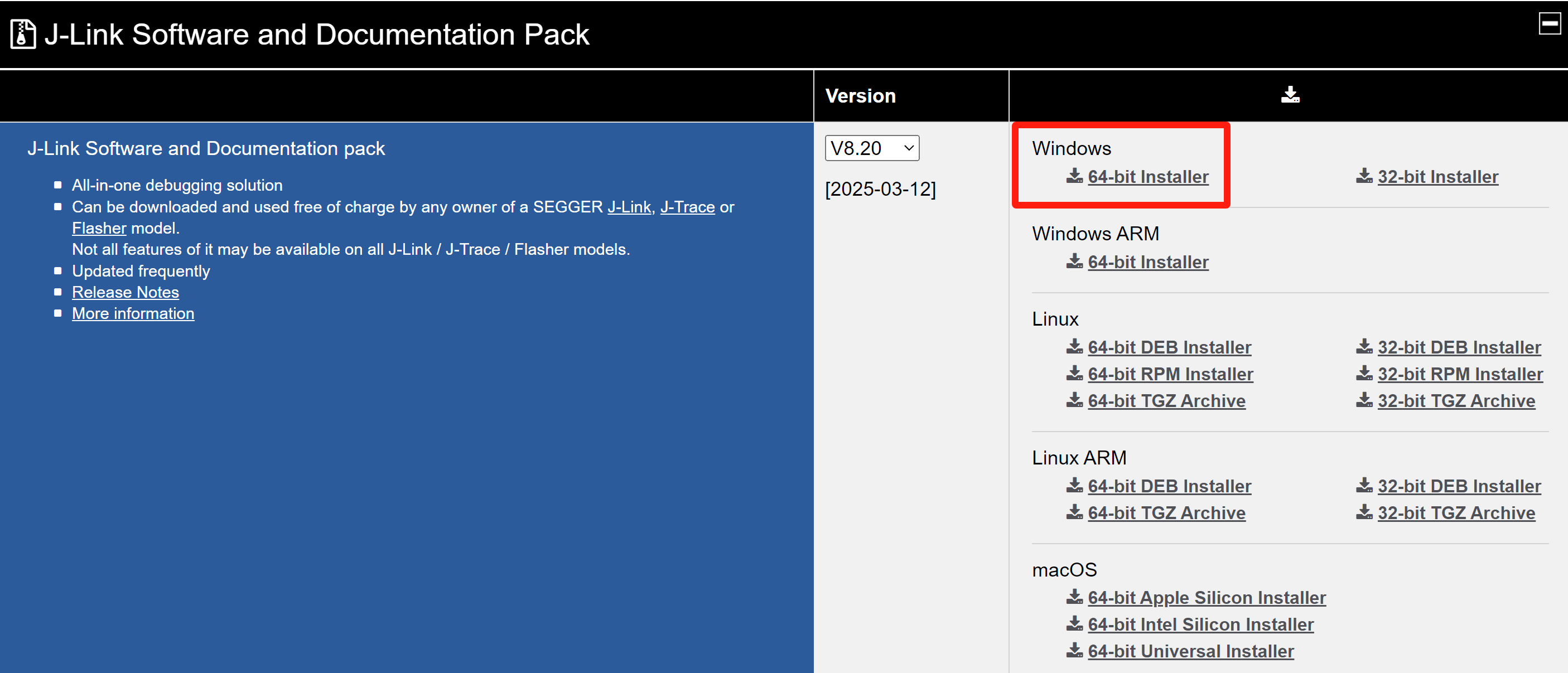Click download icon beside Linux 64-bit DEB Installer
1568x673 pixels.
[1074, 346]
